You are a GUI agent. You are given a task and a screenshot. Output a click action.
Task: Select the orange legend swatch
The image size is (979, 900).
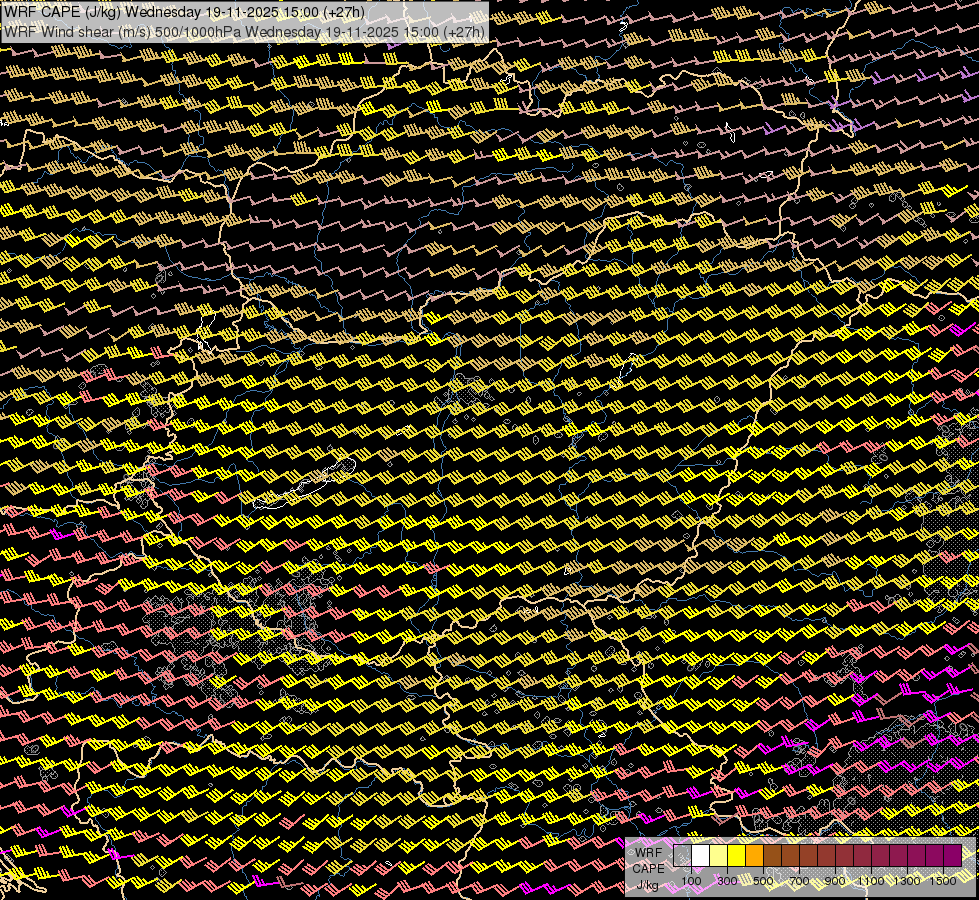(x=754, y=856)
